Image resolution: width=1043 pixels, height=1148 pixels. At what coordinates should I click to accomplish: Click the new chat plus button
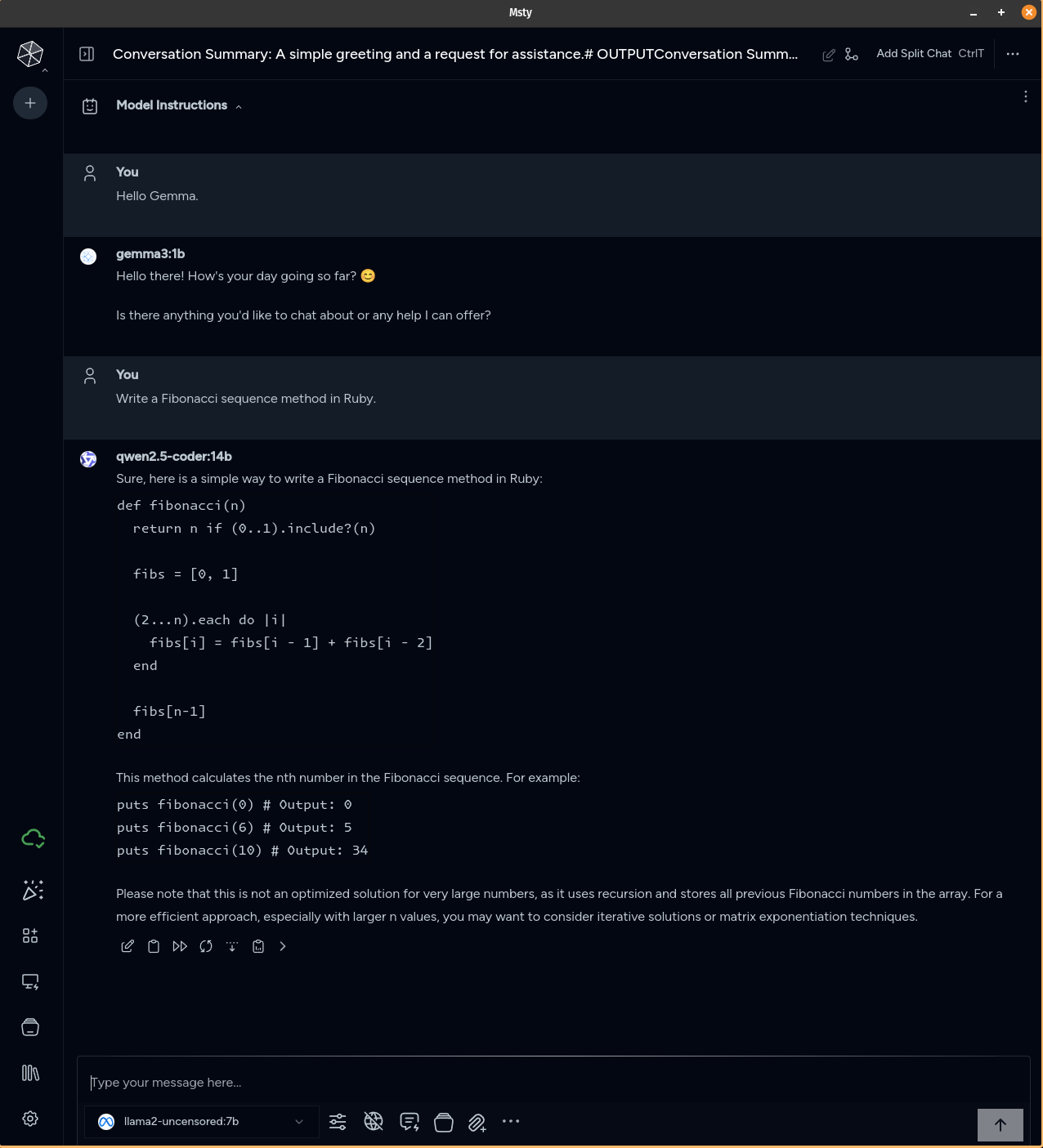(x=30, y=103)
